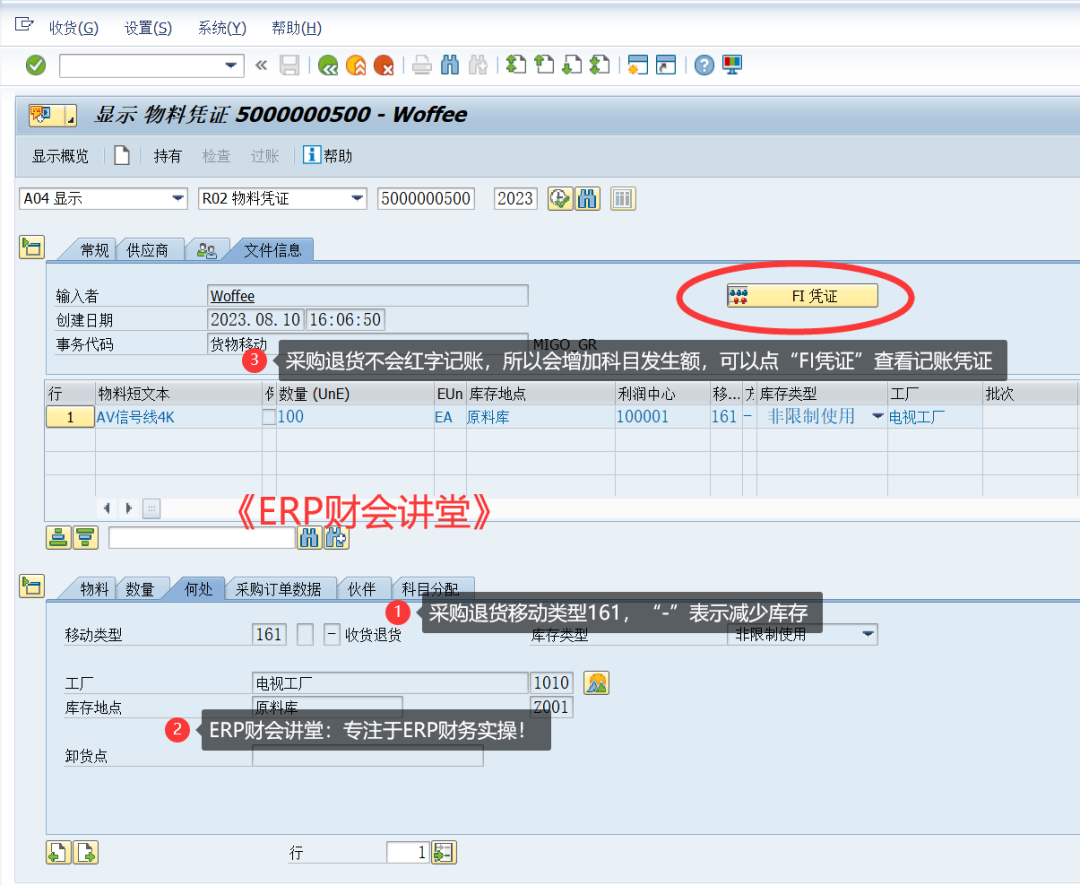Toggle the checkbox in the AV信号线4K row
The image size is (1080, 886).
click(x=268, y=417)
